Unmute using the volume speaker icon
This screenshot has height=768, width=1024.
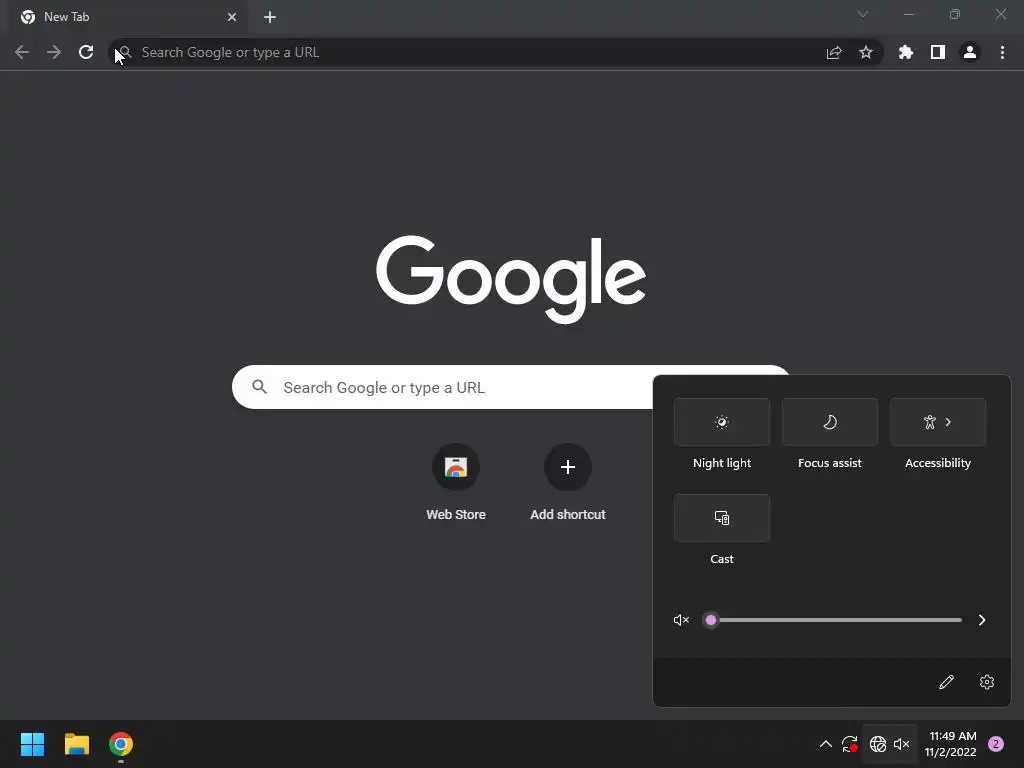[681, 620]
